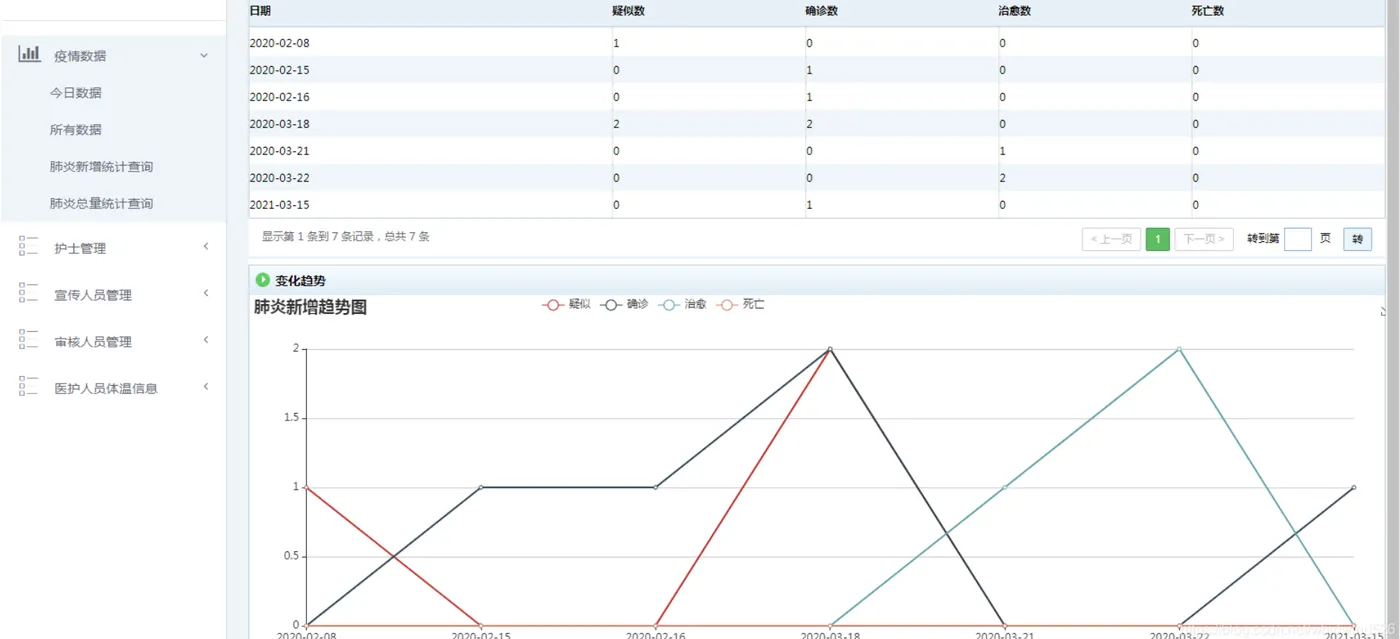1400x639 pixels.
Task: Expand the 医护人员体温信息 menu chevron
Action: [x=206, y=386]
